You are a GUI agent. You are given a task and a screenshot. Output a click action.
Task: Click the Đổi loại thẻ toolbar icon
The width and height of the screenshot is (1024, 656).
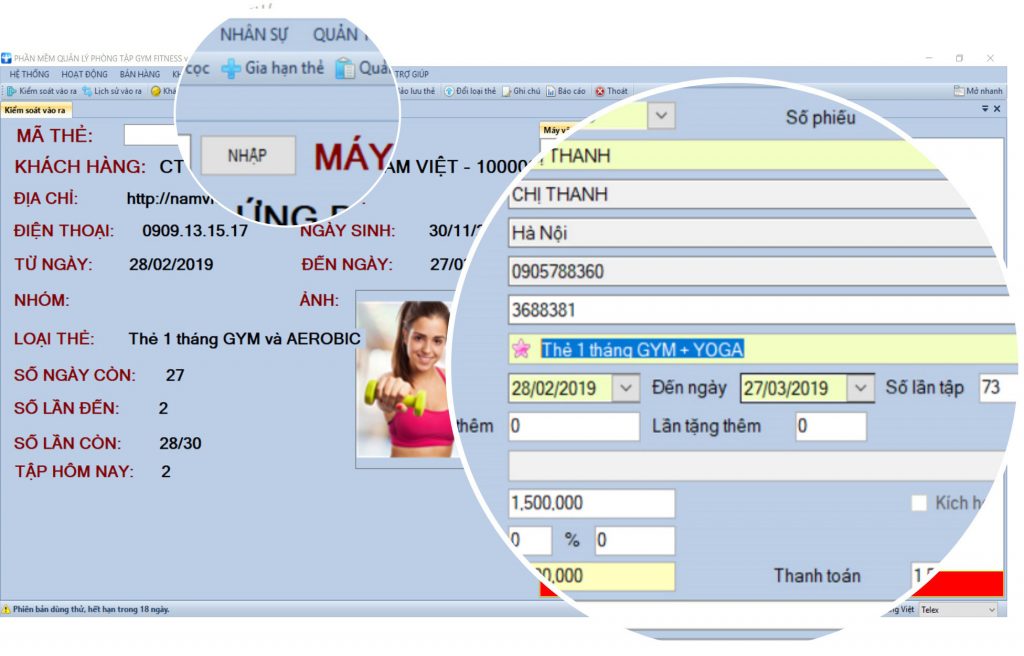[449, 91]
